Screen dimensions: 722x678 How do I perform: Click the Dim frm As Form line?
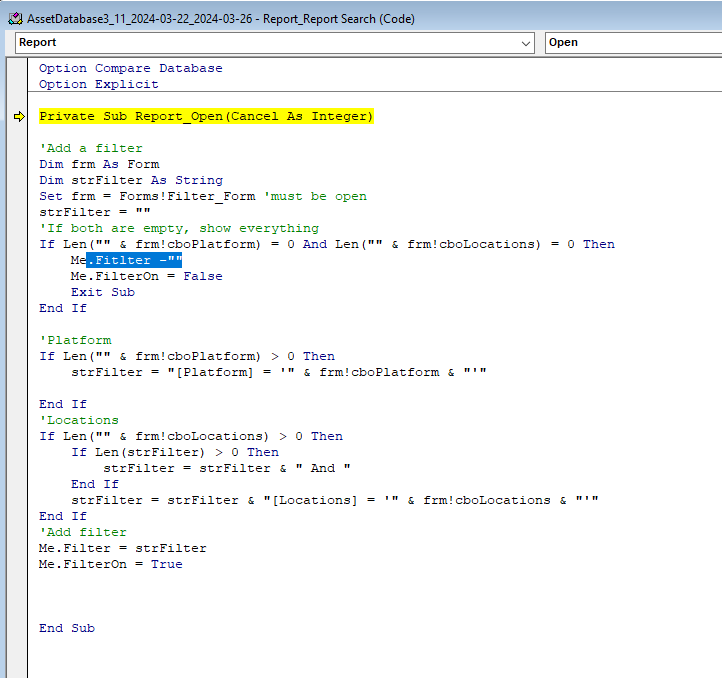coord(98,164)
